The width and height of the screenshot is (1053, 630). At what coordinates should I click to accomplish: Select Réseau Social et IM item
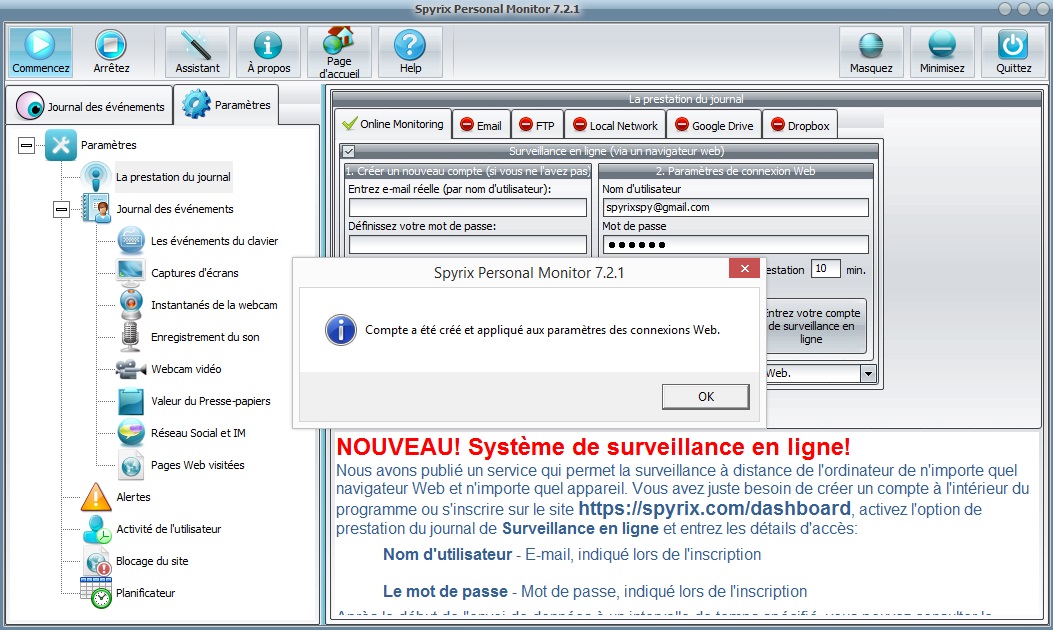198,433
